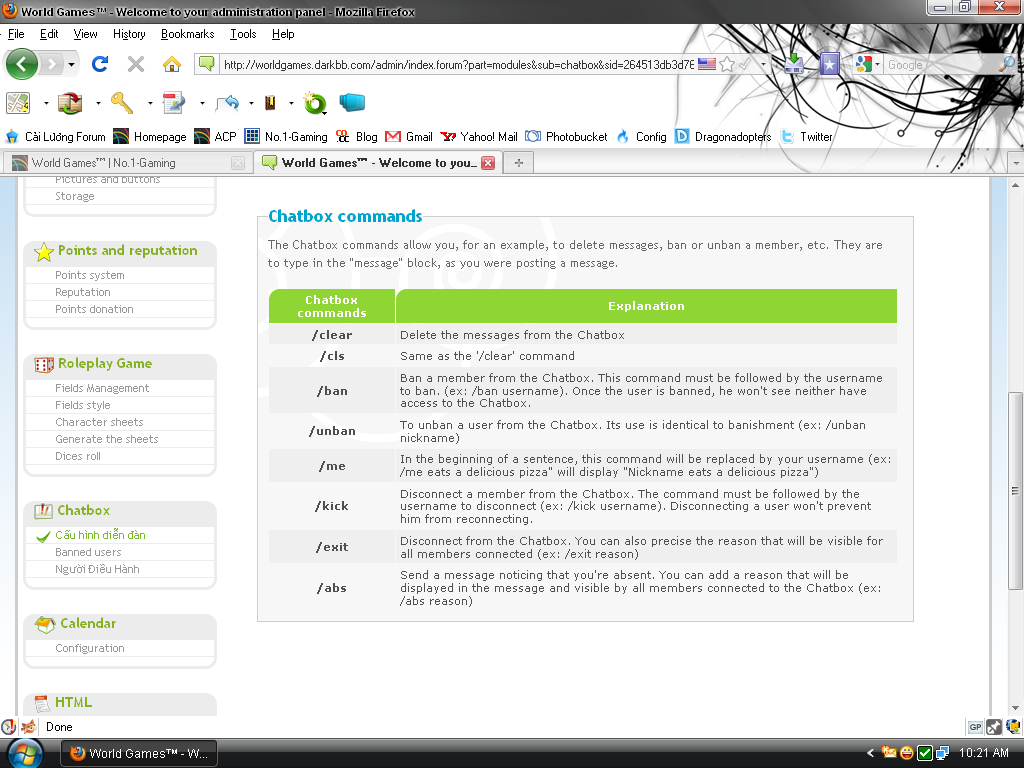Open the Yahoo! Mail bookmark

(479, 136)
